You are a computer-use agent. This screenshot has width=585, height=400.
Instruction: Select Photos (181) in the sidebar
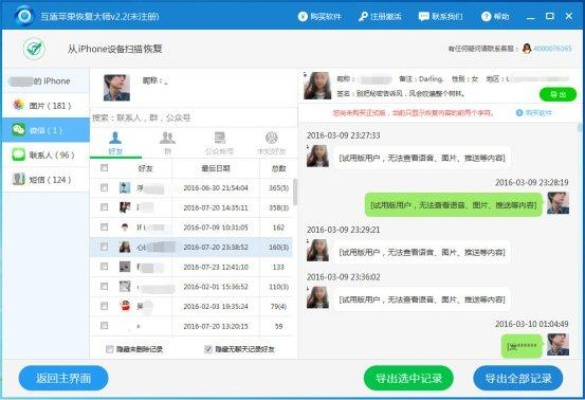click(x=46, y=105)
